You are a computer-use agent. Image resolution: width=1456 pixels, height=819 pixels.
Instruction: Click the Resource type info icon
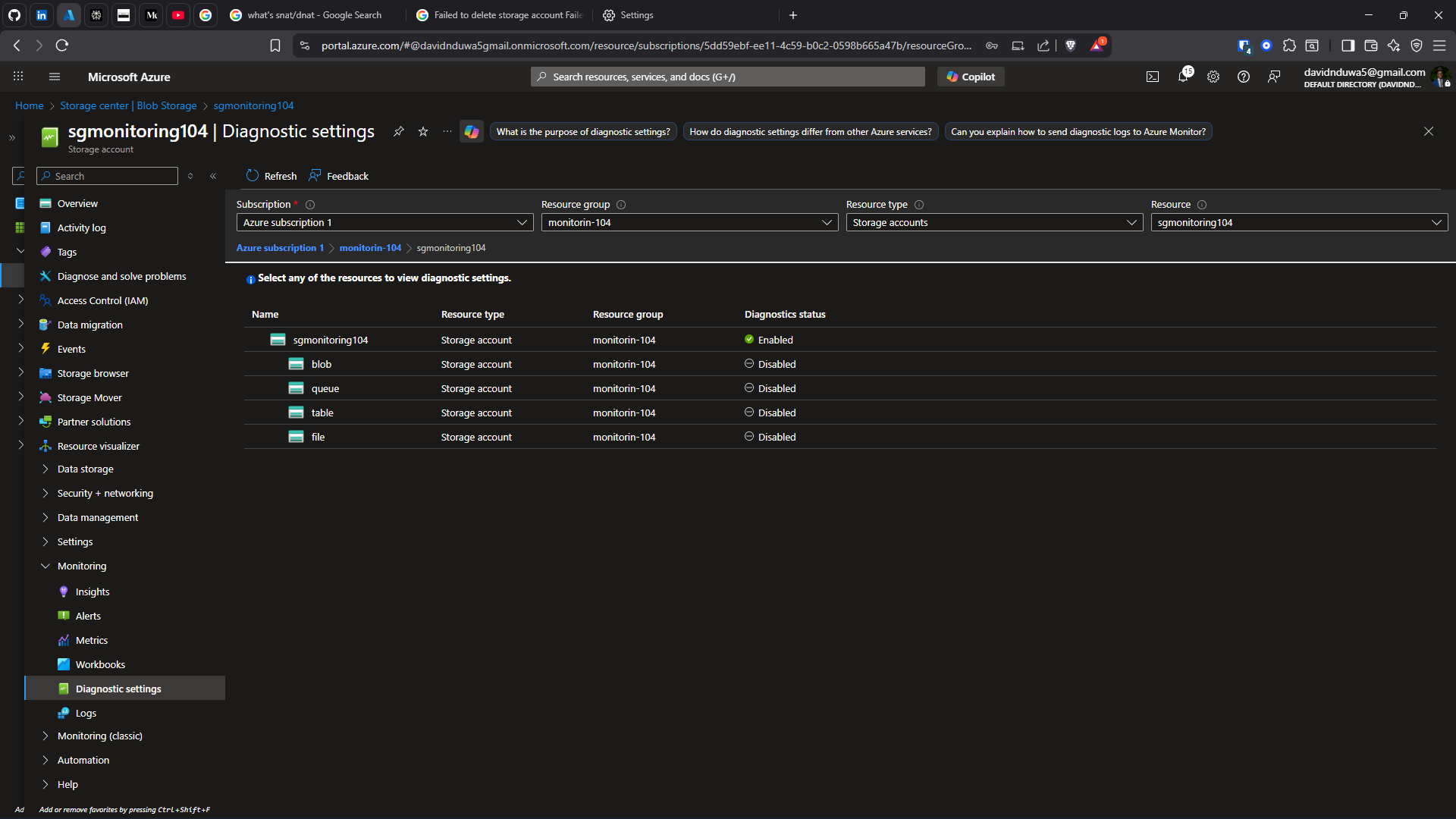click(x=919, y=205)
